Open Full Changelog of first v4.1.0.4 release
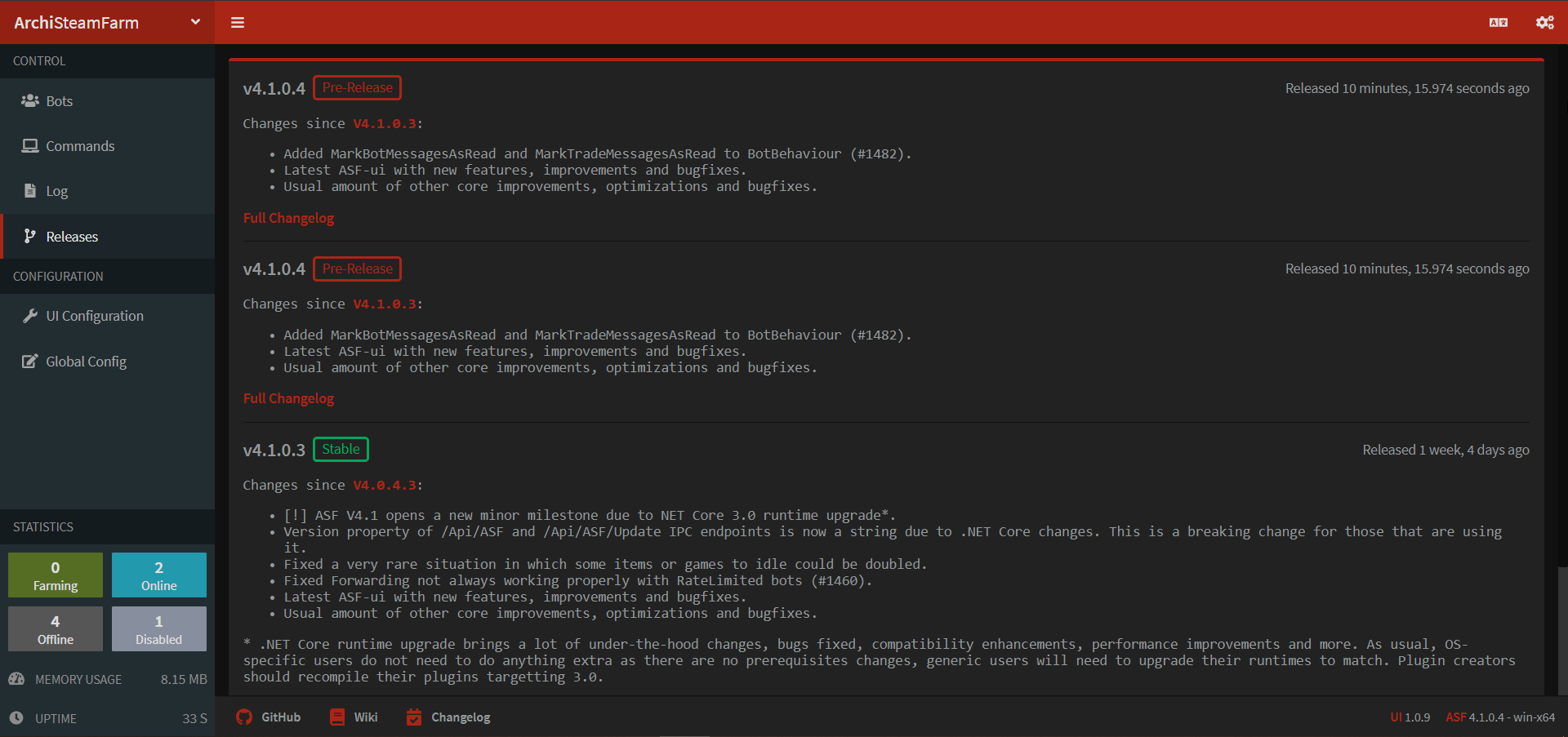Screen dimensions: 1568x737 tap(288, 218)
